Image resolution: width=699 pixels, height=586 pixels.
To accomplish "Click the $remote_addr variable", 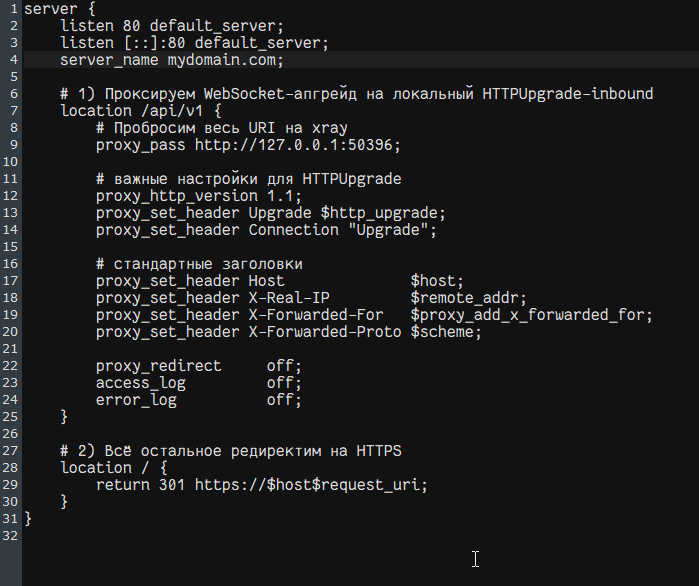I will tap(464, 298).
